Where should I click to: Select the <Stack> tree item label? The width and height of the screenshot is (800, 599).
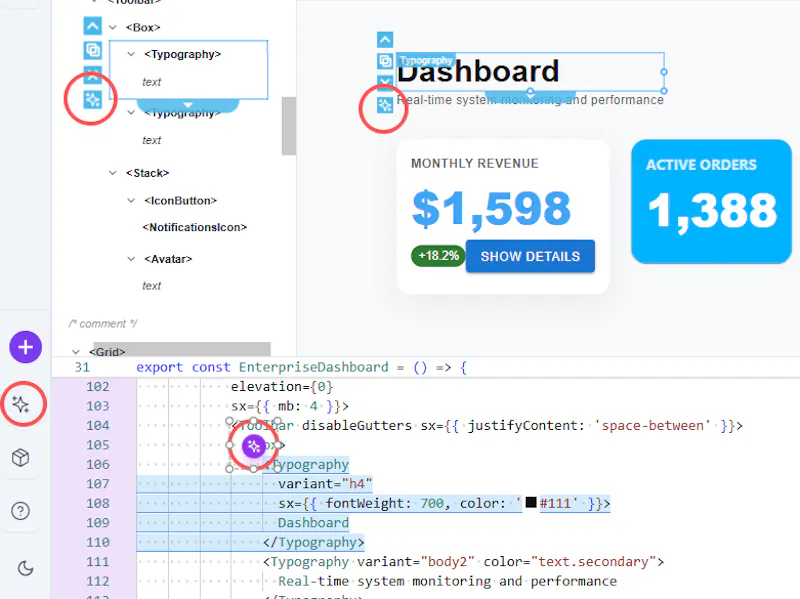coord(147,173)
